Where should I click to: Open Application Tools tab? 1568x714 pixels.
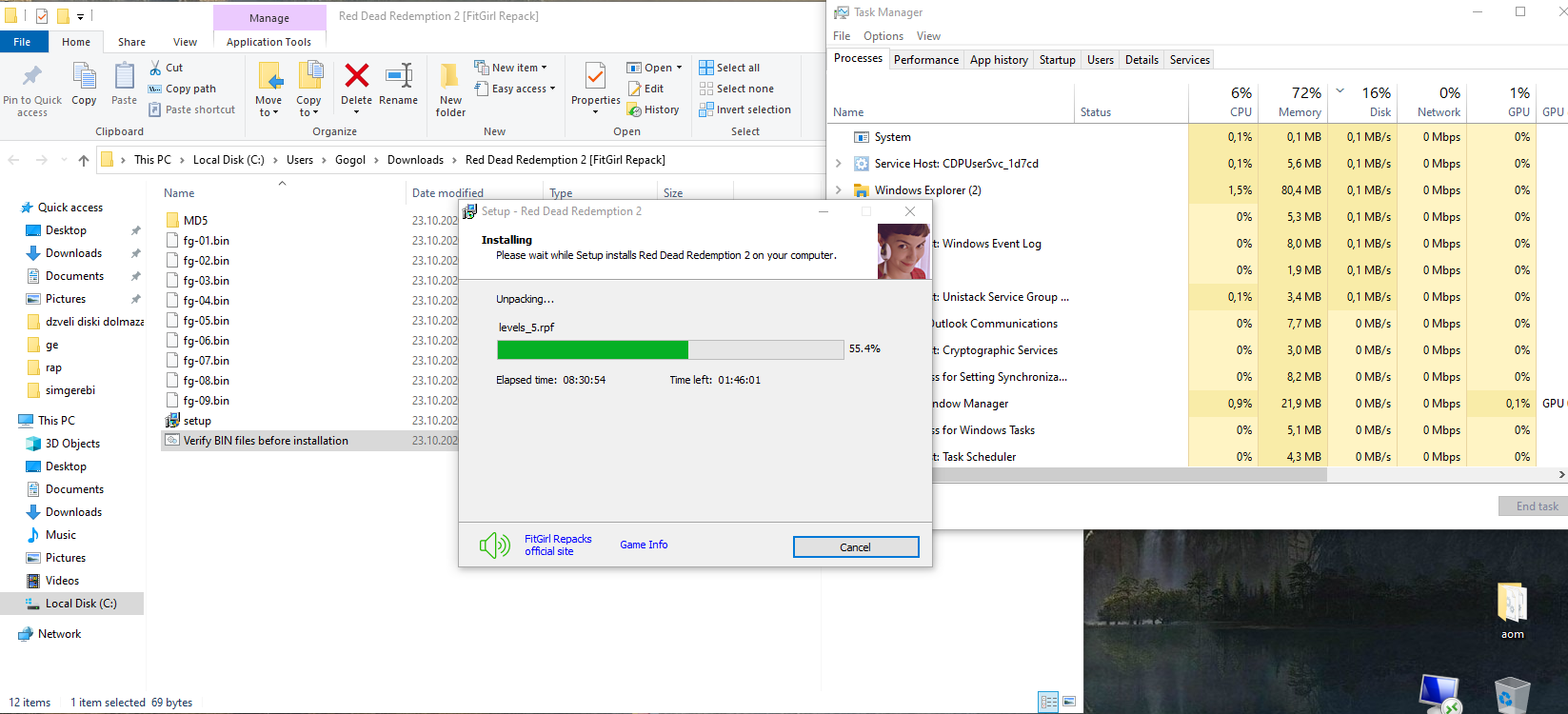click(x=268, y=42)
